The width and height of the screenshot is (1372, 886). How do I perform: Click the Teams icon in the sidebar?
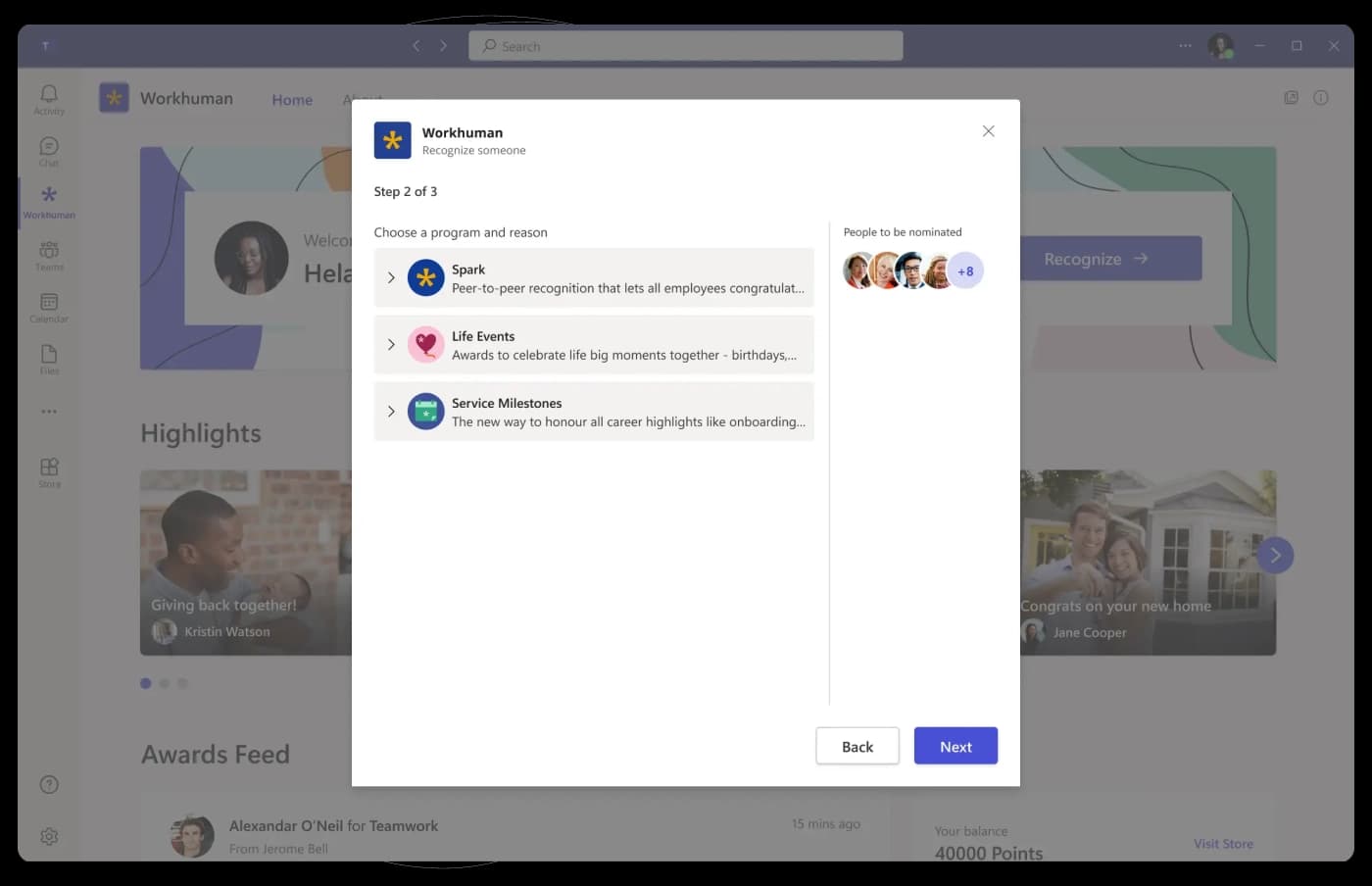tap(48, 253)
